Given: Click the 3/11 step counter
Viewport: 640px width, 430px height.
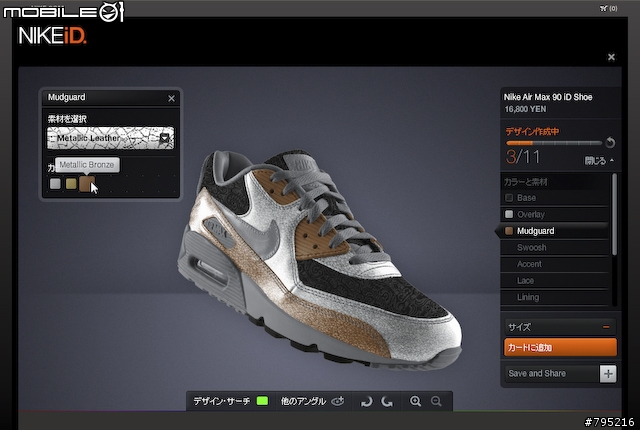Looking at the screenshot, I should (x=523, y=157).
